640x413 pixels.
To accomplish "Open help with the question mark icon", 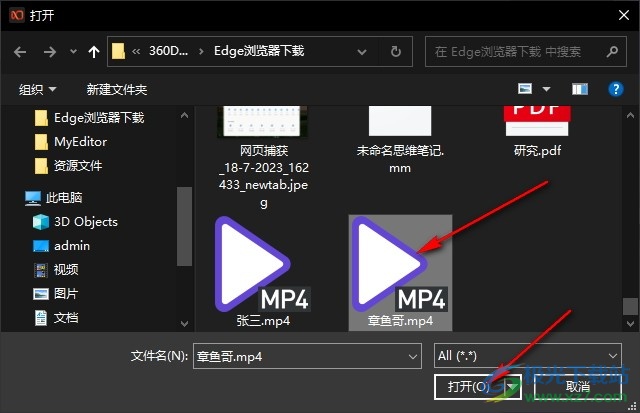I will point(616,89).
